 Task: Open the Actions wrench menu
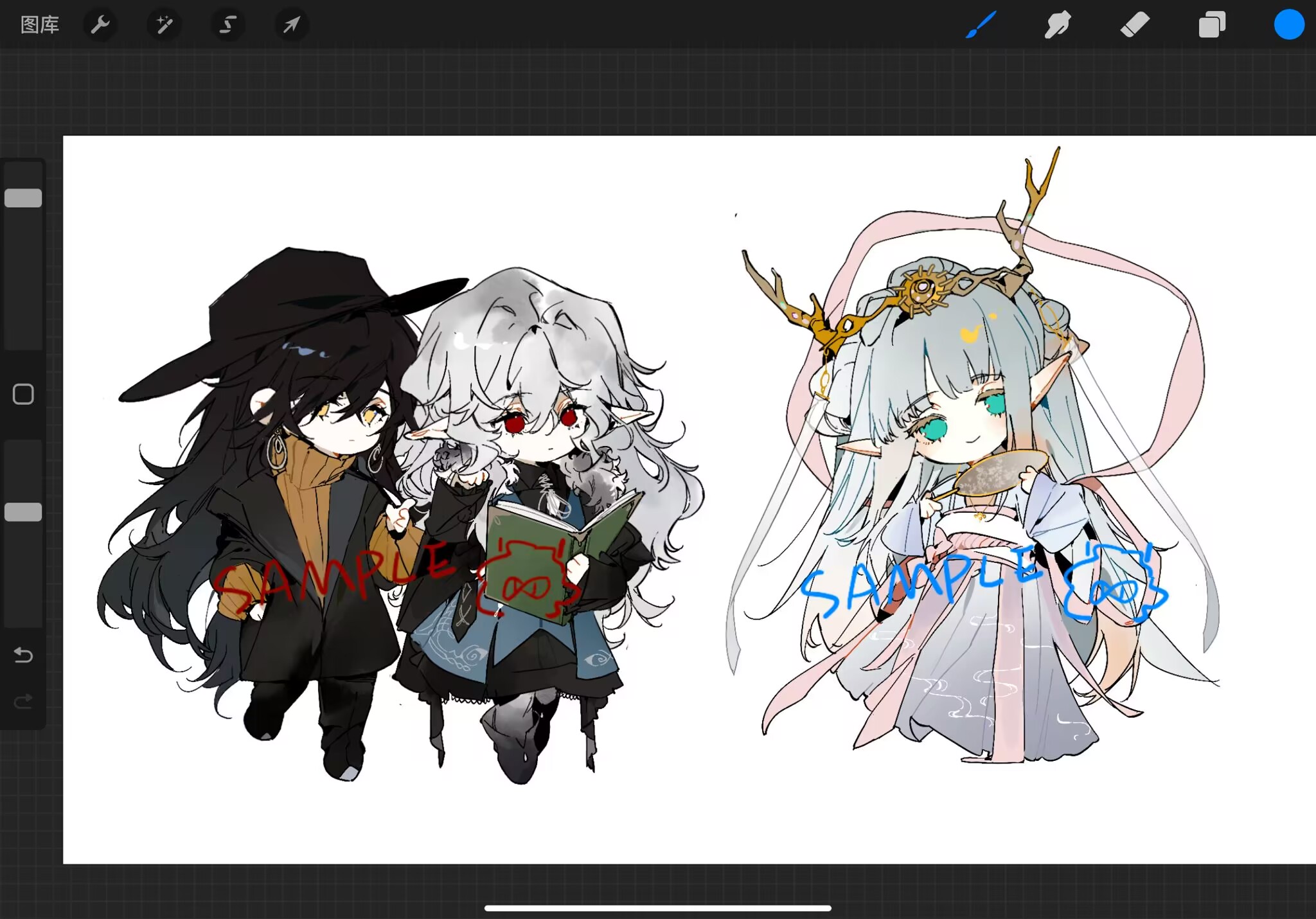pyautogui.click(x=100, y=25)
